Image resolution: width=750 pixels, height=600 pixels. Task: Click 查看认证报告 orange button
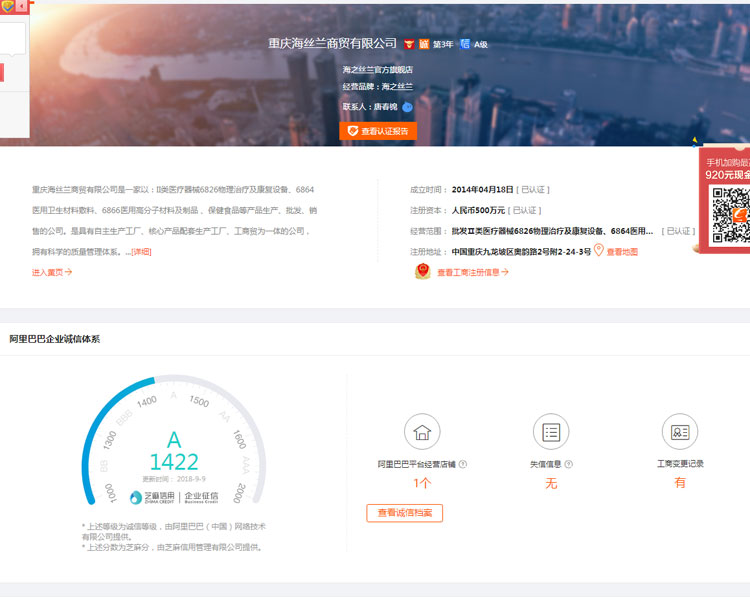378,131
